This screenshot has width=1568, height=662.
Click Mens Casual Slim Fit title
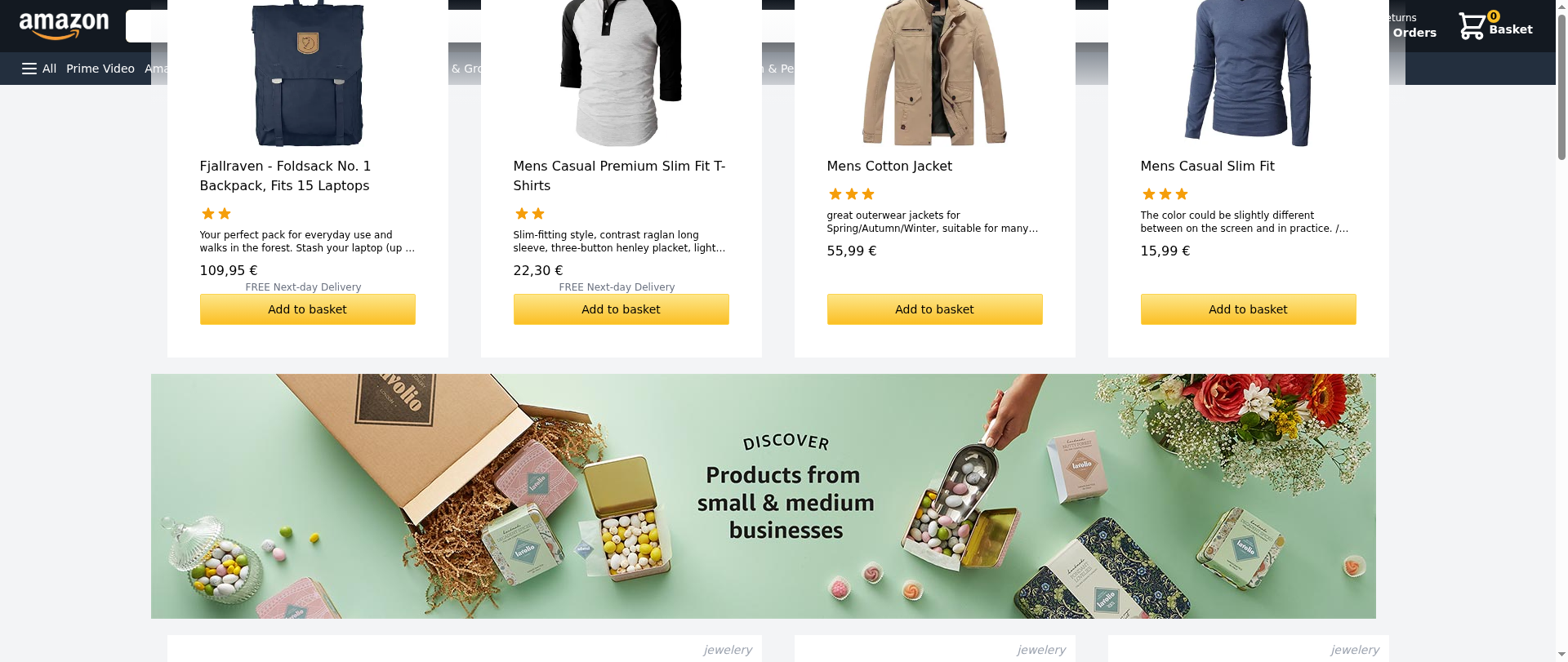1207,166
